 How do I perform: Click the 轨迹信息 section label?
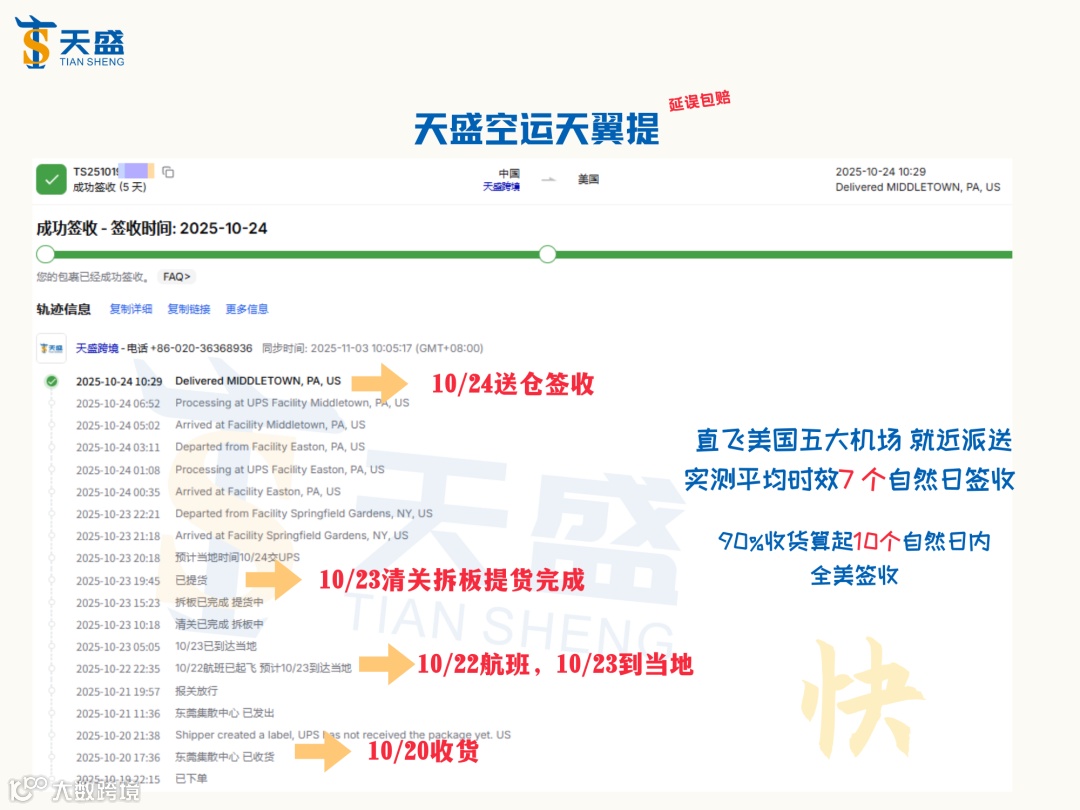(63, 309)
